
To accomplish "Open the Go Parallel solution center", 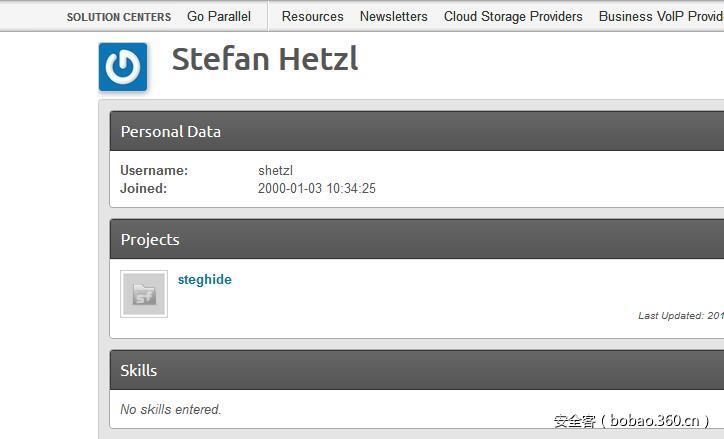I will (x=219, y=16).
